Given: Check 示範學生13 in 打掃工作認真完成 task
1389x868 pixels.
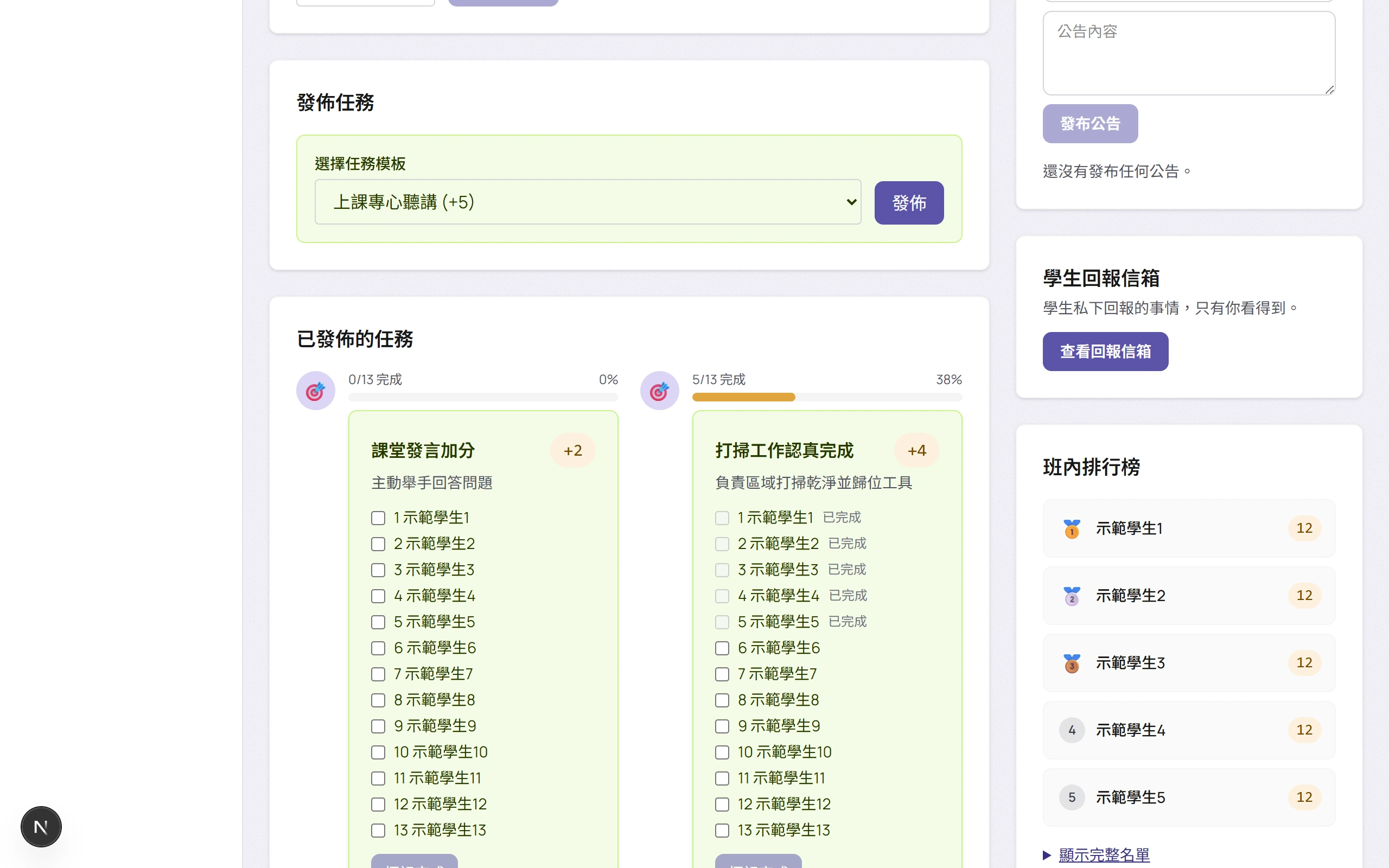Looking at the screenshot, I should click(x=722, y=830).
